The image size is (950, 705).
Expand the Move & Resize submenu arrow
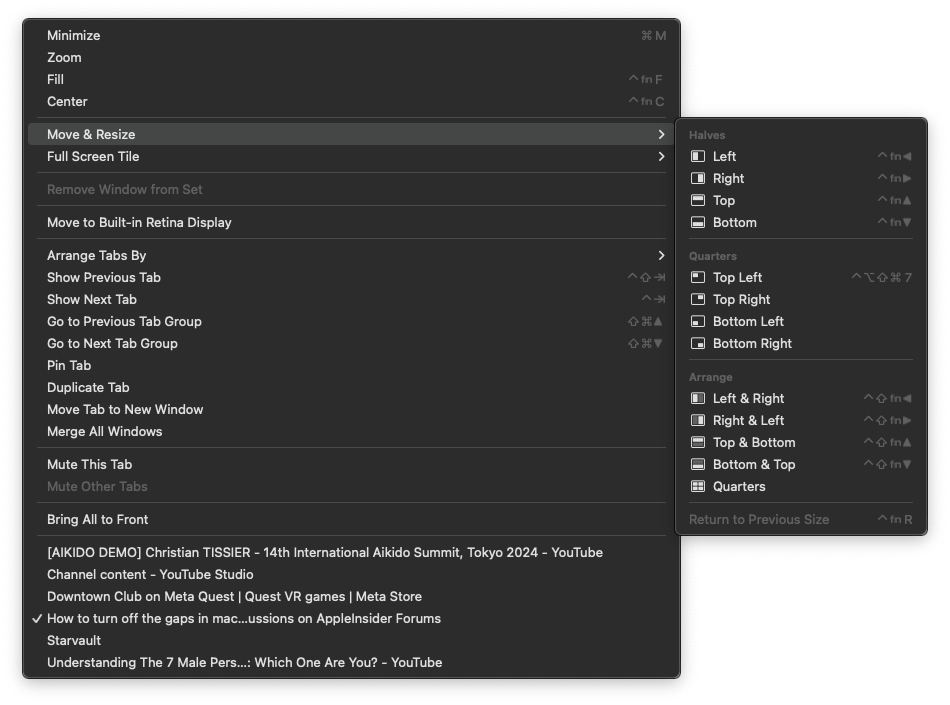[x=661, y=134]
